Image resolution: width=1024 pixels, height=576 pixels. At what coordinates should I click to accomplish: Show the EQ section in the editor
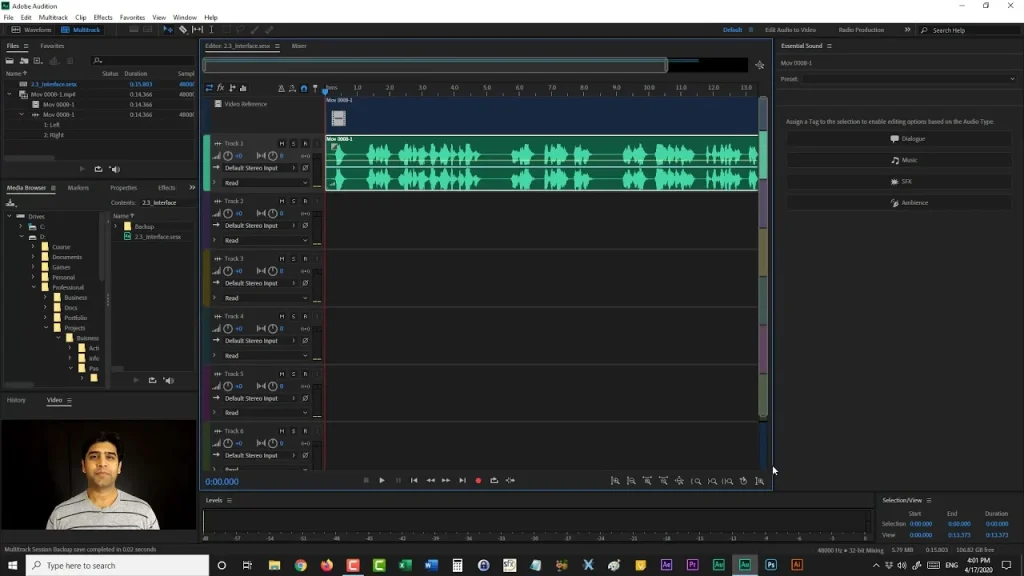(x=243, y=88)
